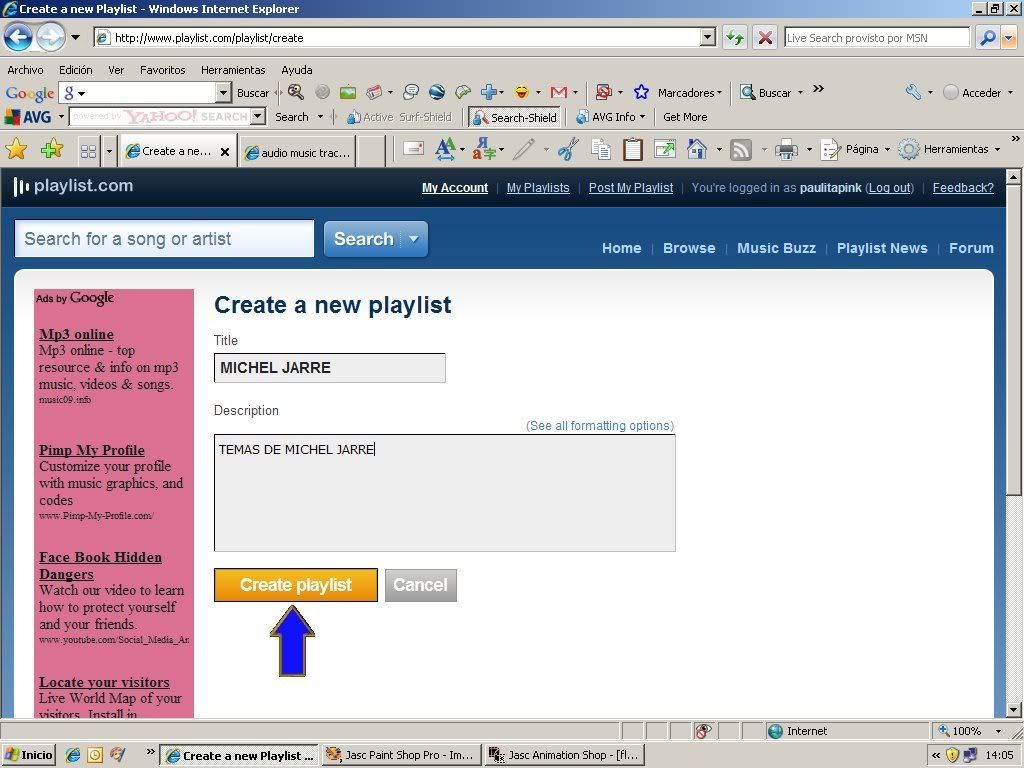Toggle AVG Active Surf-Shield

[x=399, y=117]
